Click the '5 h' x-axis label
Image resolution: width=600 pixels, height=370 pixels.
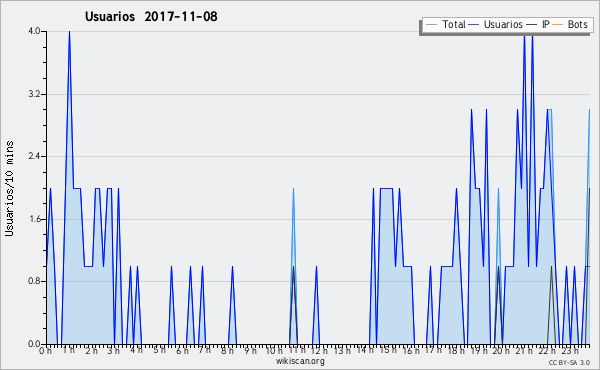160,350
